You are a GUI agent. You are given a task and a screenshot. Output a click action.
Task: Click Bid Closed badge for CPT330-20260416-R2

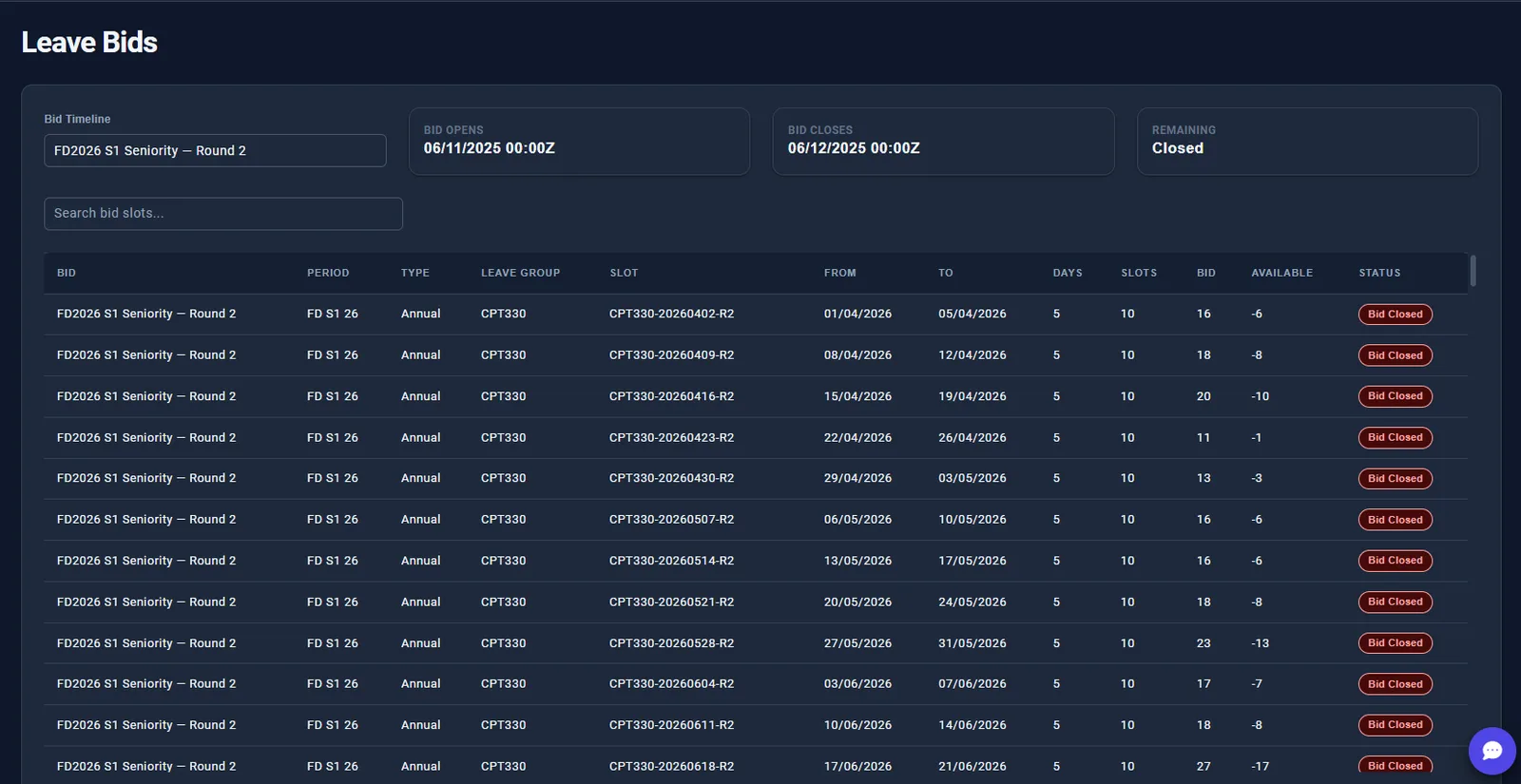[1395, 396]
